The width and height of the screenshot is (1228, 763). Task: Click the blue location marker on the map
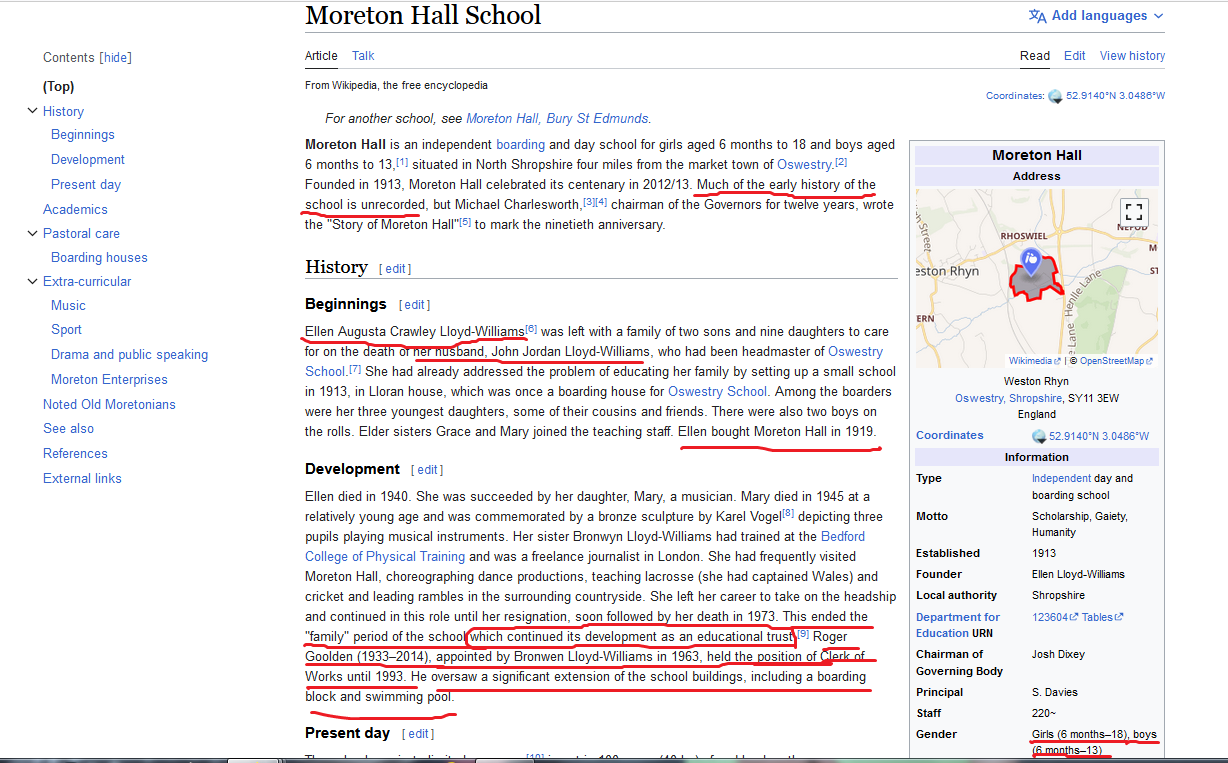coord(1030,263)
